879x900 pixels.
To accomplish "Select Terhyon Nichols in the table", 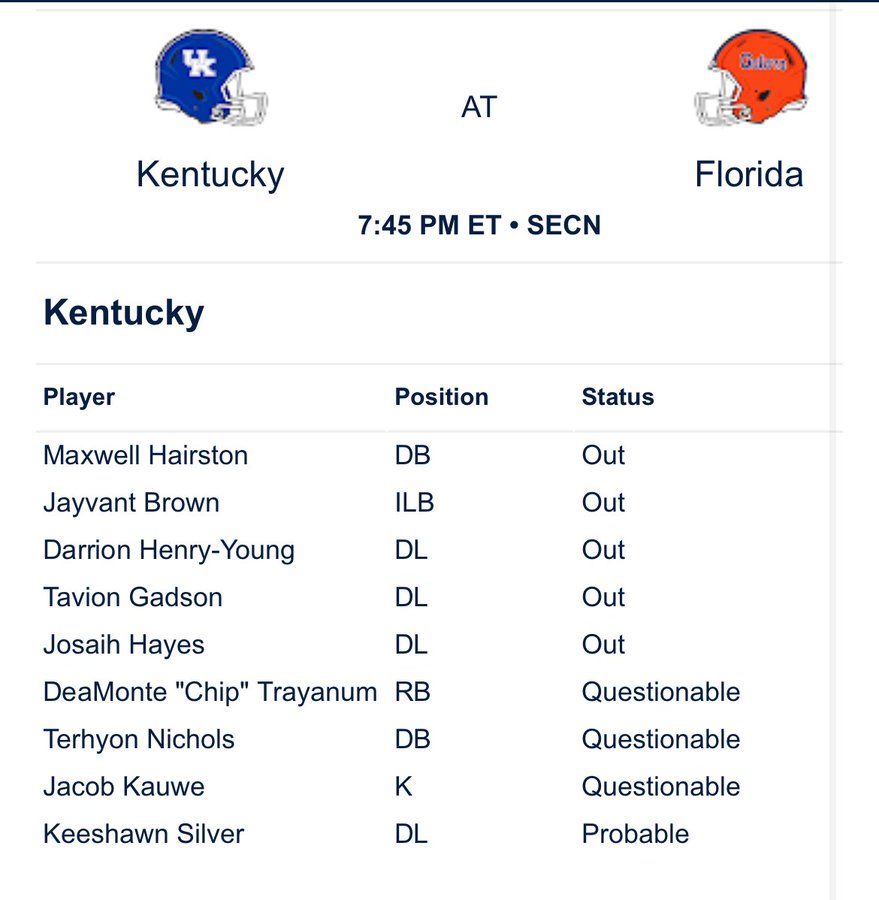I will [x=139, y=739].
